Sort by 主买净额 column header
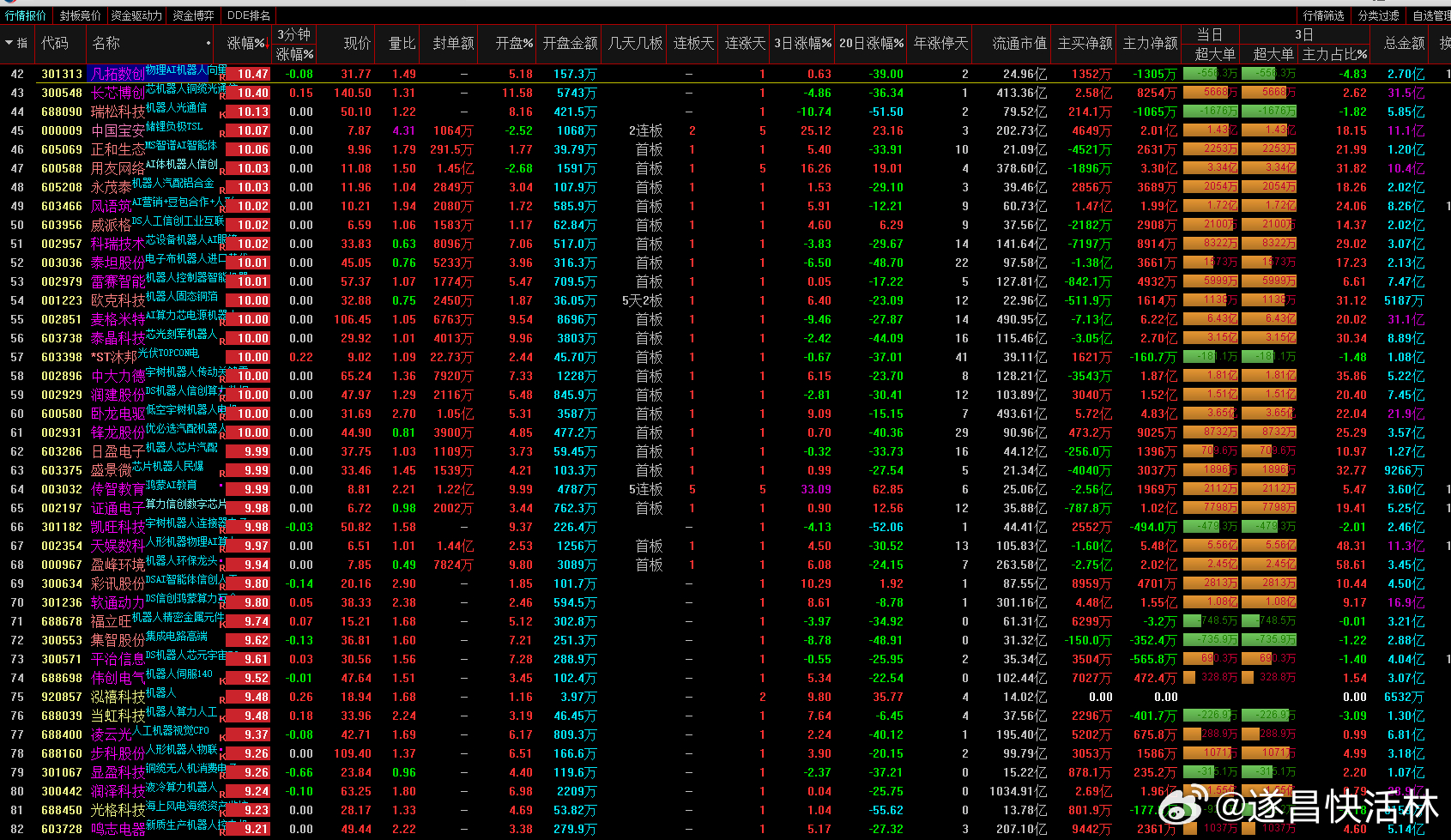The width and height of the screenshot is (1451, 840). coord(1085,43)
